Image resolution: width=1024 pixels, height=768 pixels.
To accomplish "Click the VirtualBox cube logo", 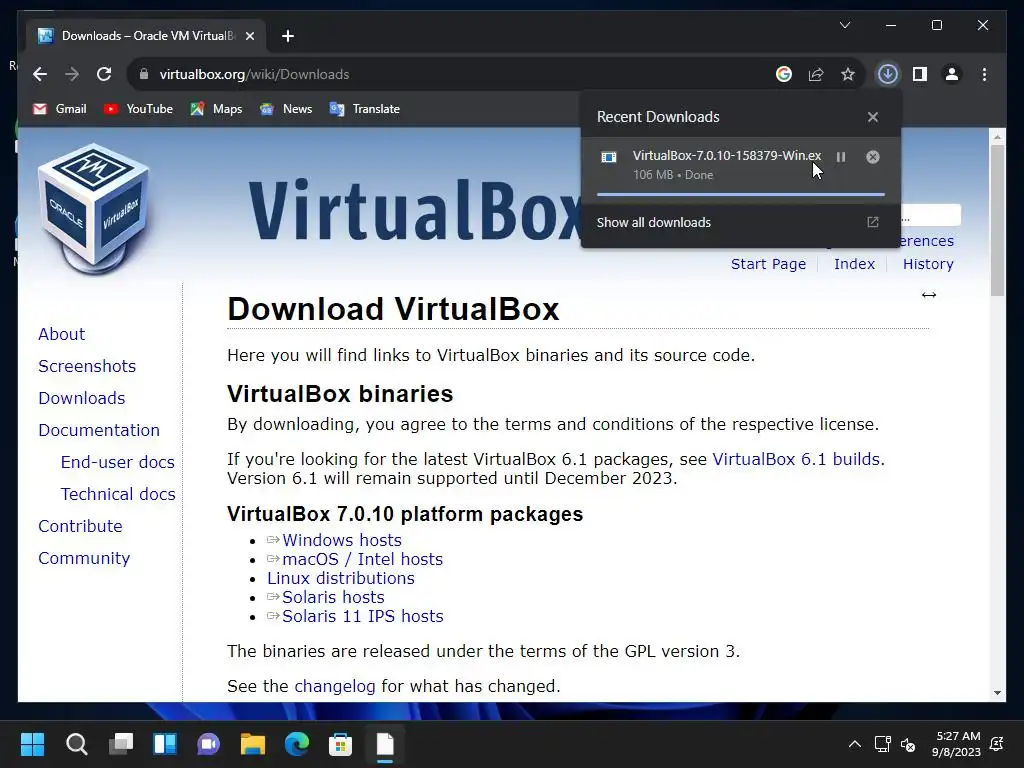I will click(x=94, y=208).
